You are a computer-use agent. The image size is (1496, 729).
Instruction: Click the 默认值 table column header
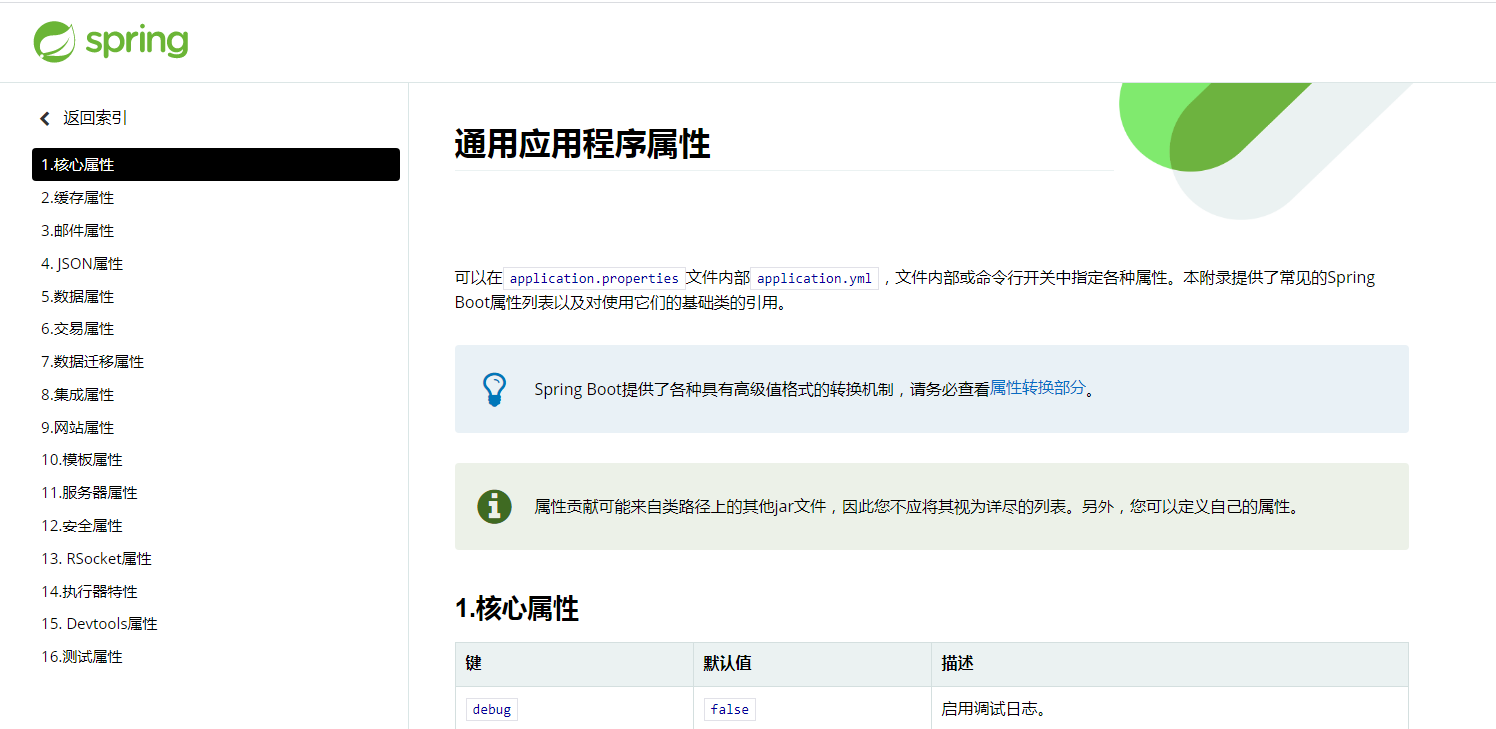(812, 664)
